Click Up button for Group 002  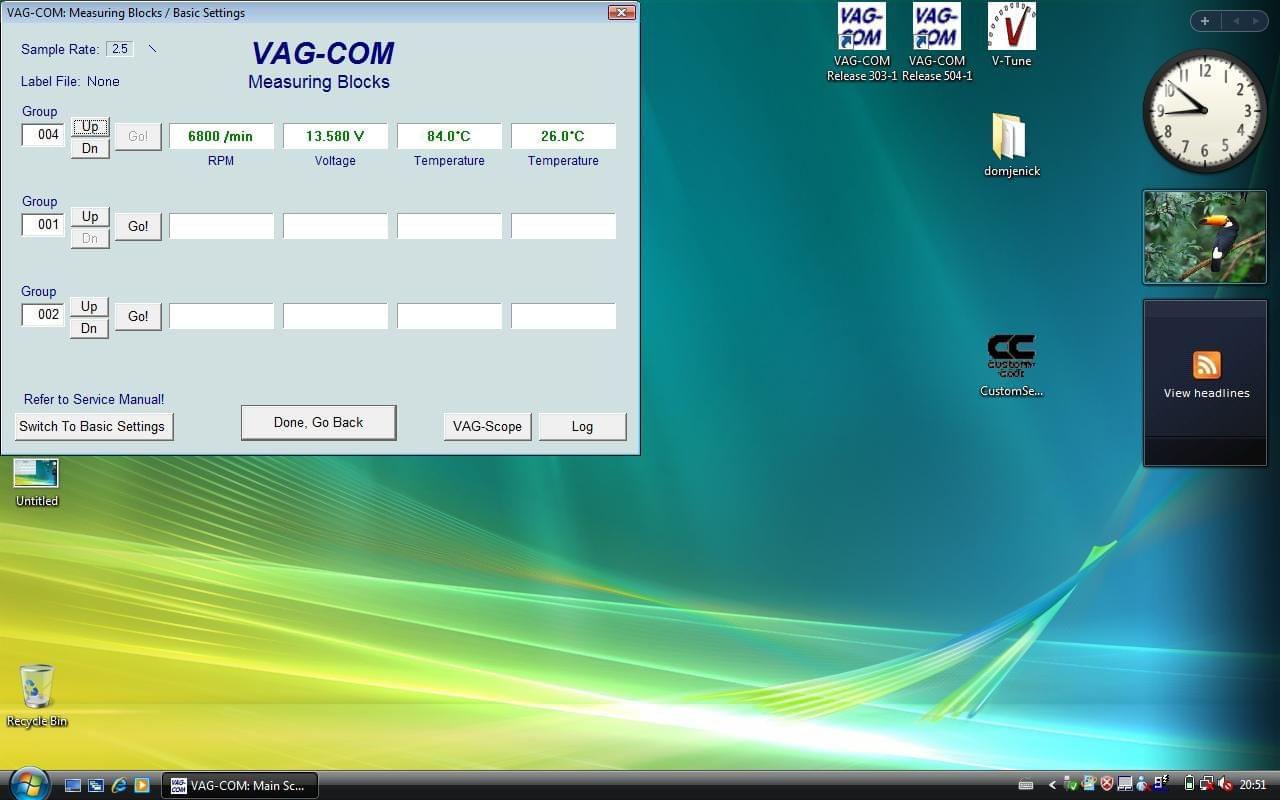coord(90,306)
